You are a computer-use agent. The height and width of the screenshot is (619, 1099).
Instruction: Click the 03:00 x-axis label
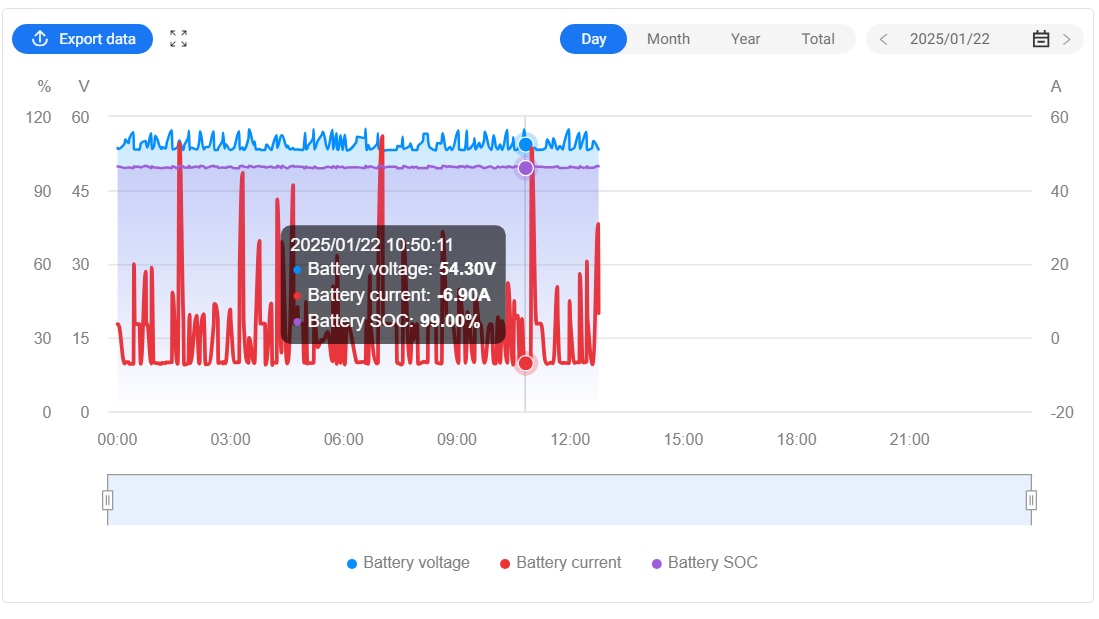tap(231, 440)
